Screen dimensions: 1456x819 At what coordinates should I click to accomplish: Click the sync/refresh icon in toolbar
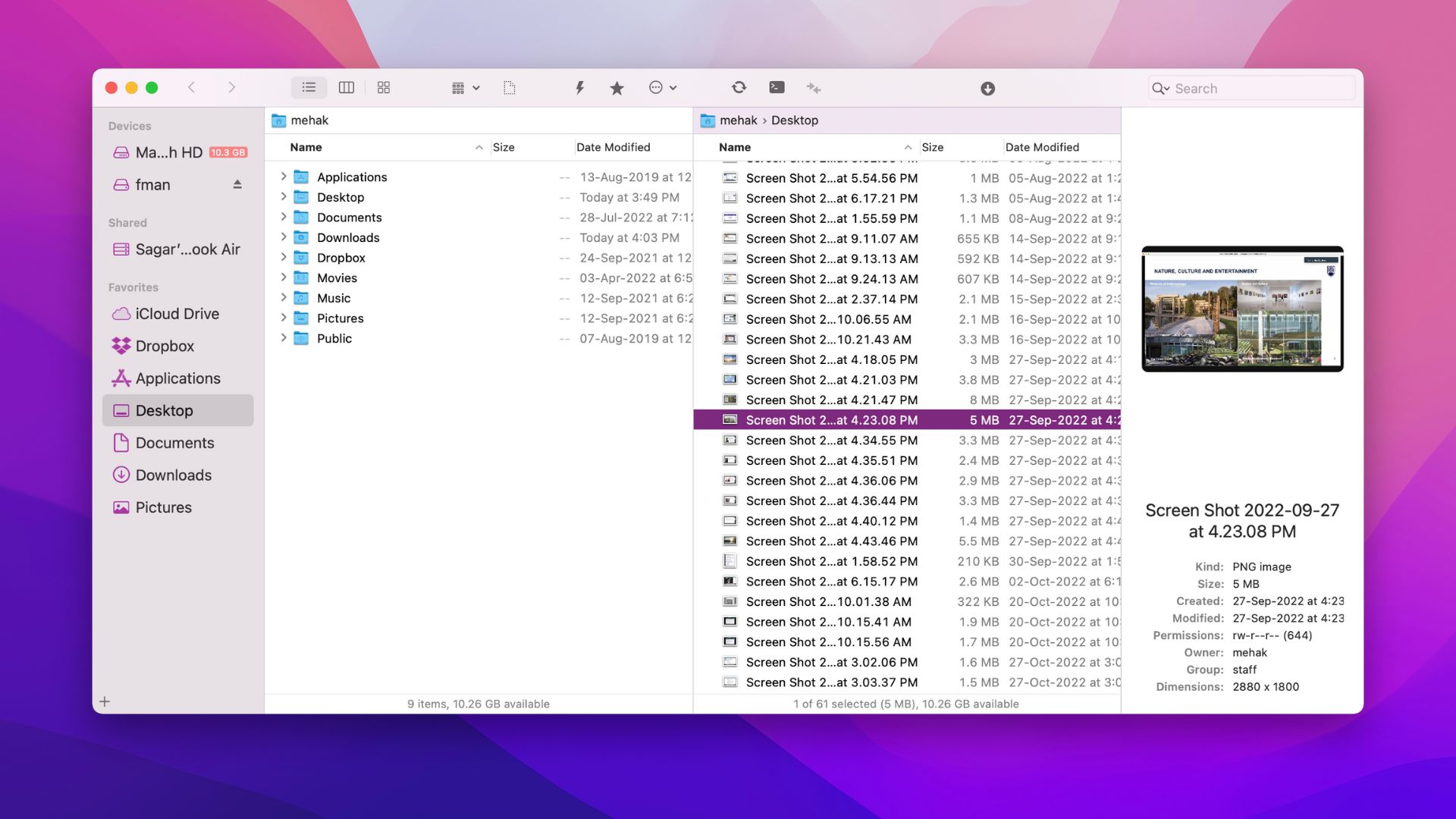(738, 88)
